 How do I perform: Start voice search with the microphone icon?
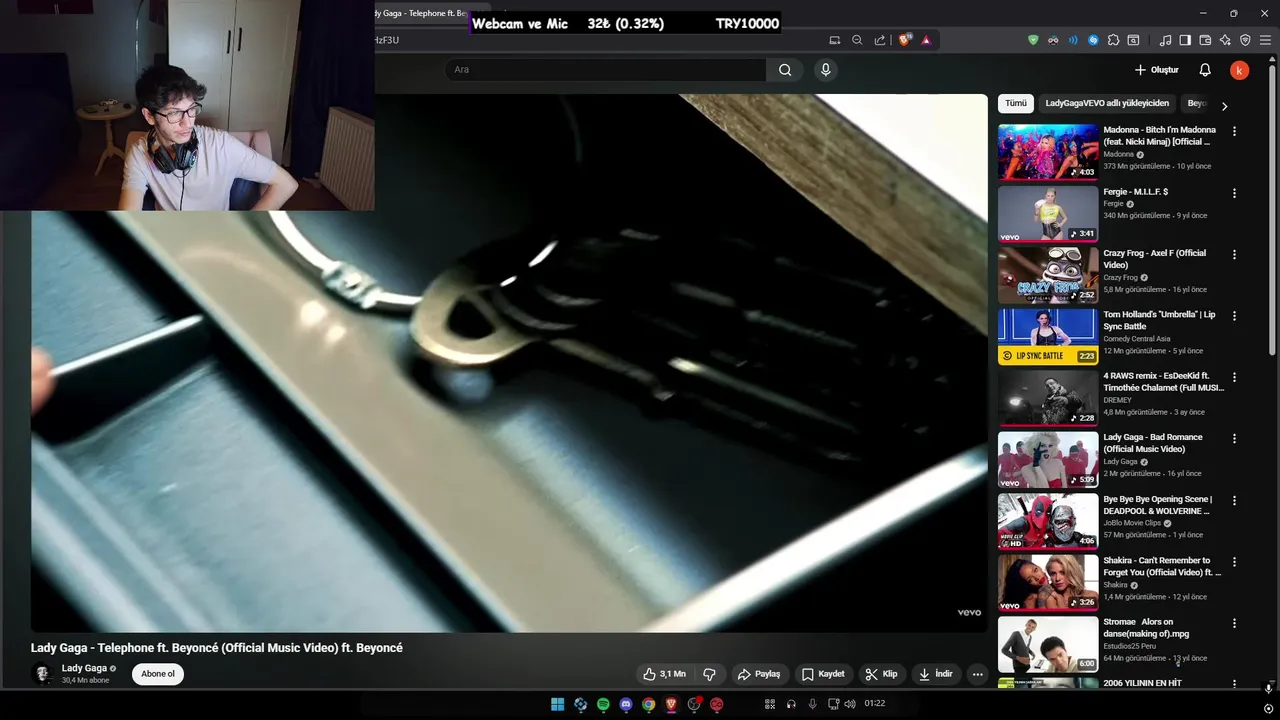point(825,70)
